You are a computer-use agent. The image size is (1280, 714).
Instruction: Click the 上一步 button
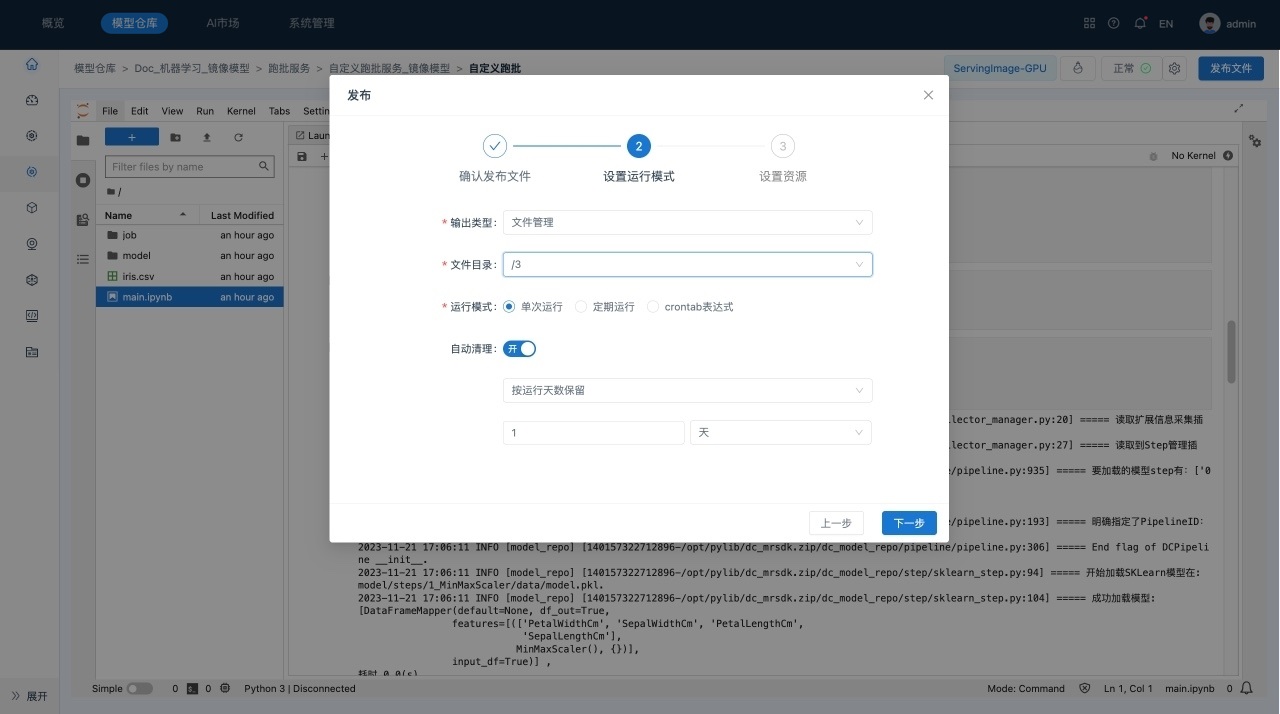point(836,523)
